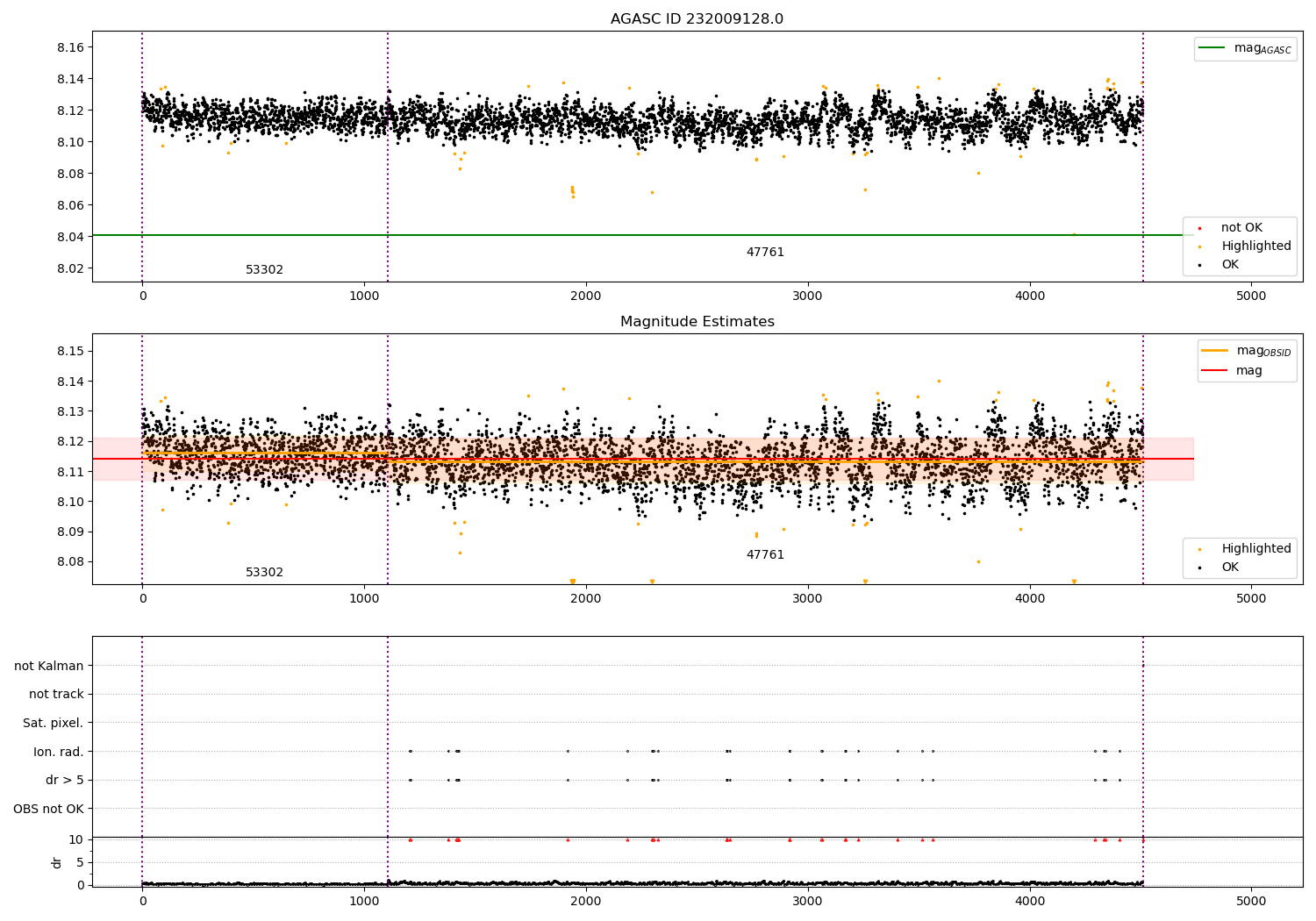Click the 'not track' axis label
1316x921 pixels.
tap(57, 695)
